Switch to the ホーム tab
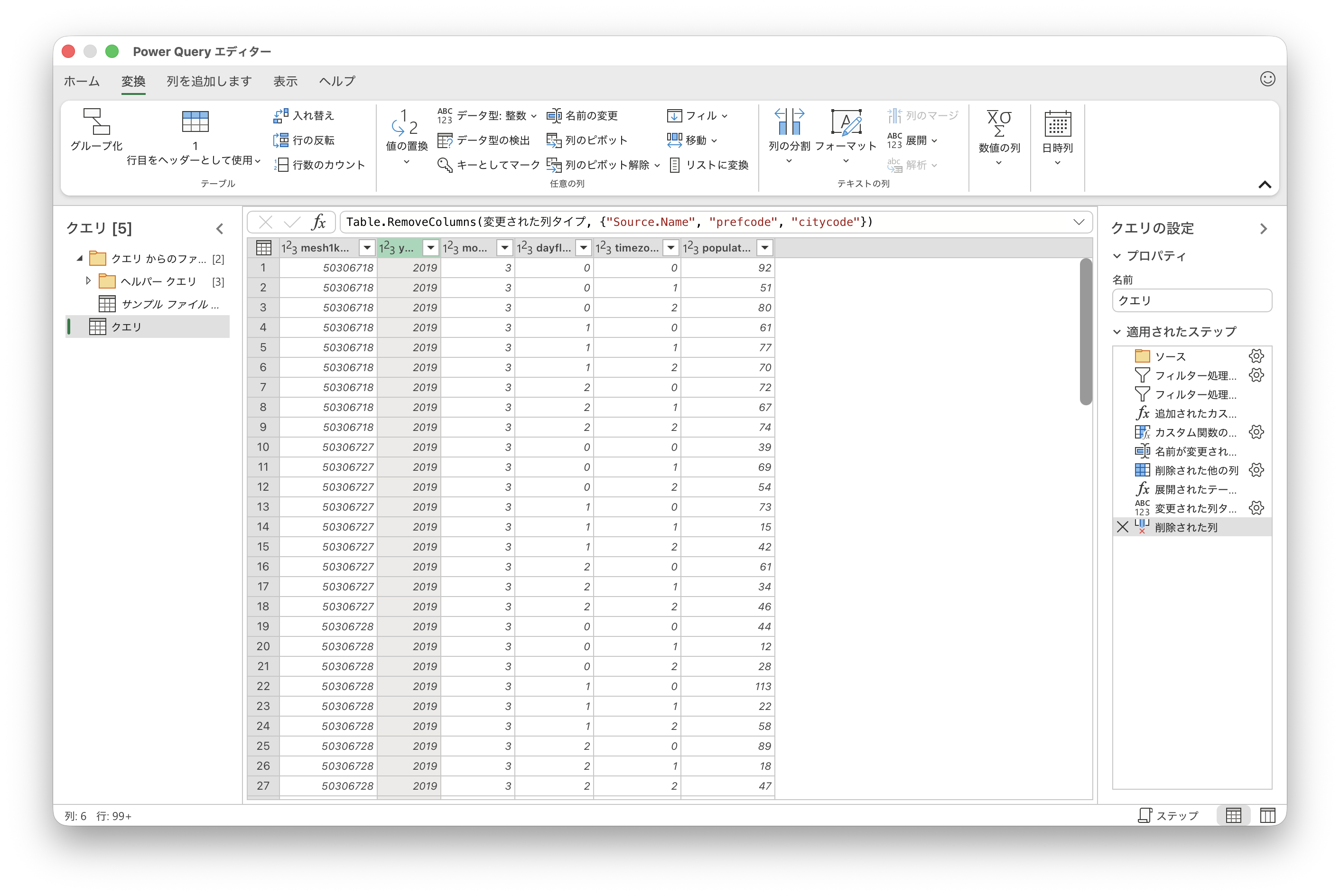This screenshot has height=896, width=1340. coord(82,81)
